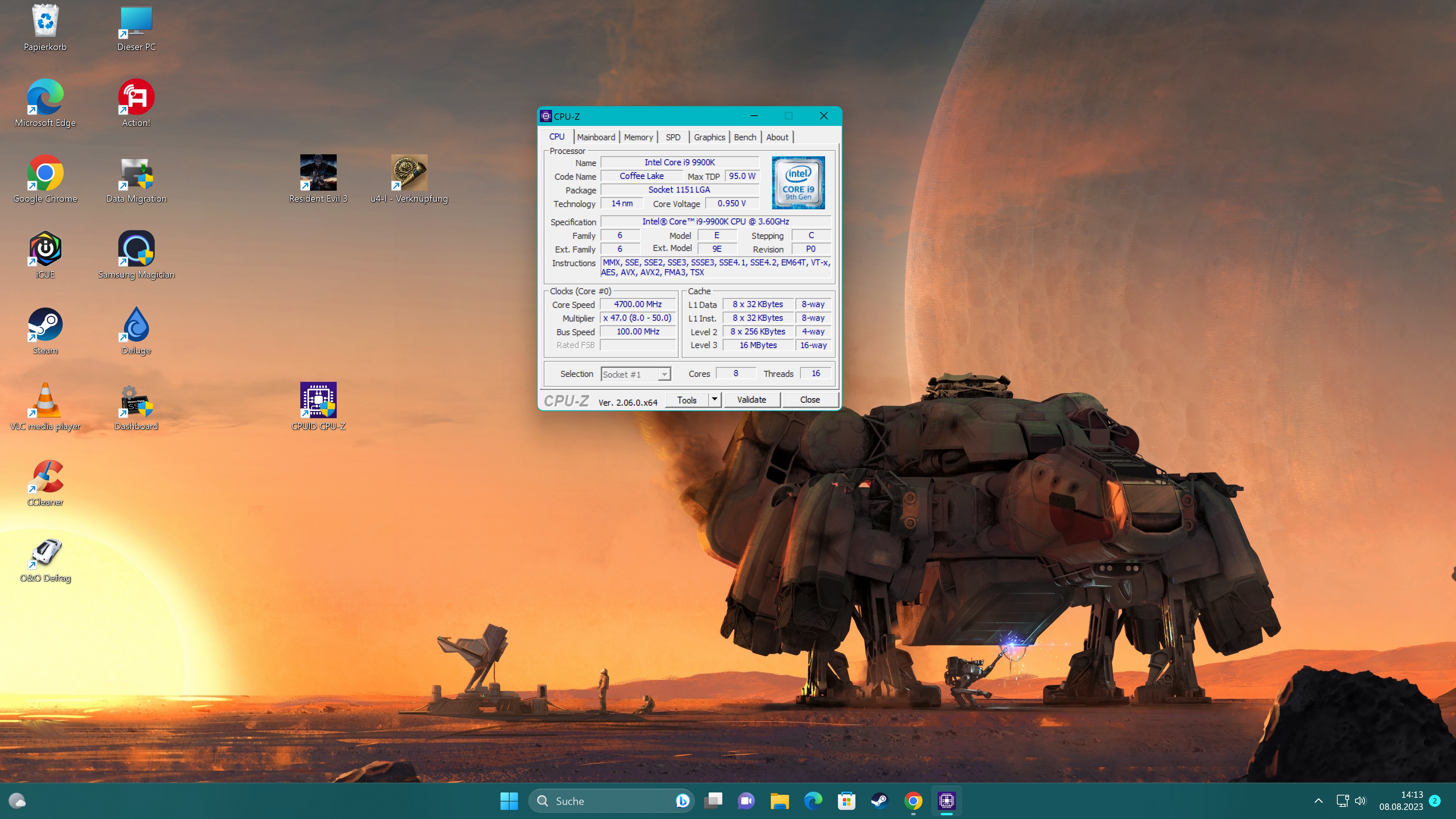Open the Socket #1 selection dropdown
This screenshot has width=1456, height=819.
[x=664, y=374]
